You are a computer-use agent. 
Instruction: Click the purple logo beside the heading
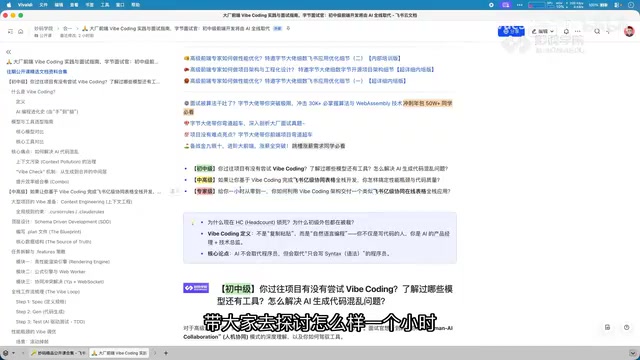point(196,288)
